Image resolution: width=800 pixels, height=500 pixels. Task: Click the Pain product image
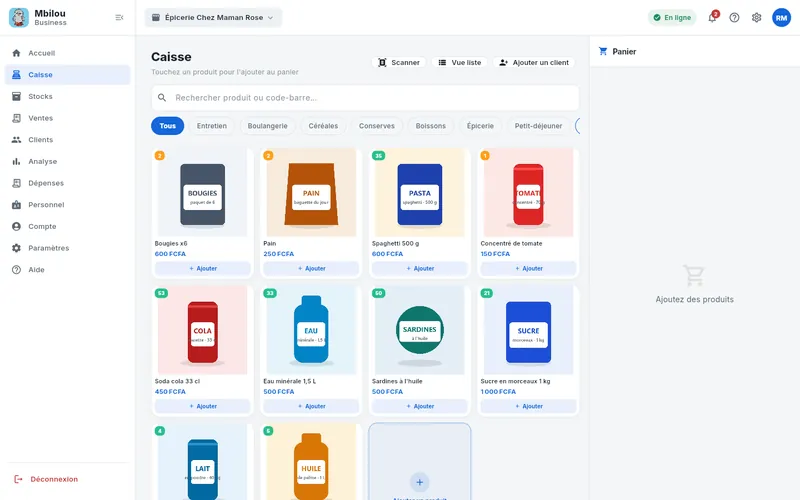[x=311, y=193]
